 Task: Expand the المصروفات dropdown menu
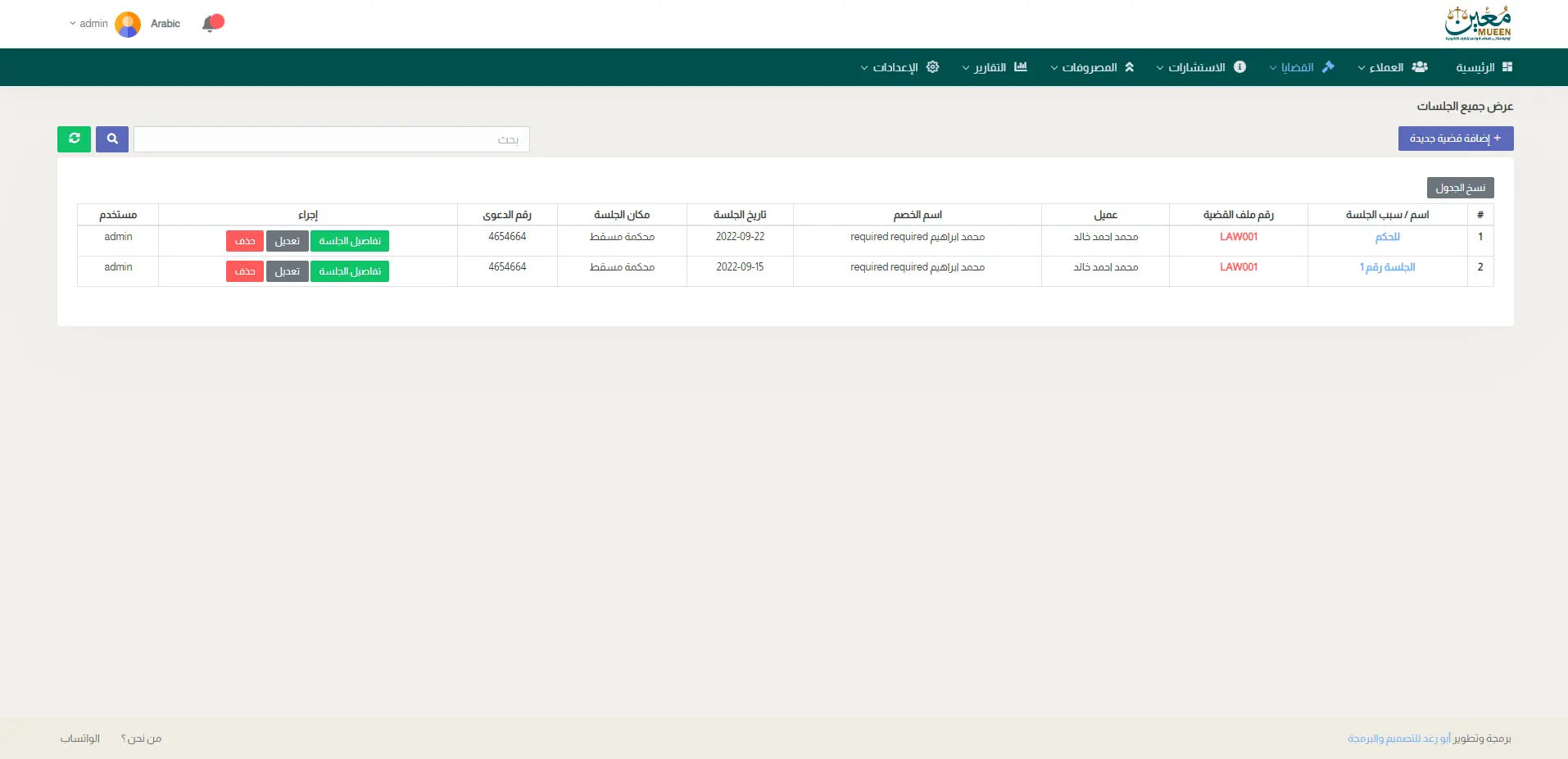click(x=1089, y=67)
